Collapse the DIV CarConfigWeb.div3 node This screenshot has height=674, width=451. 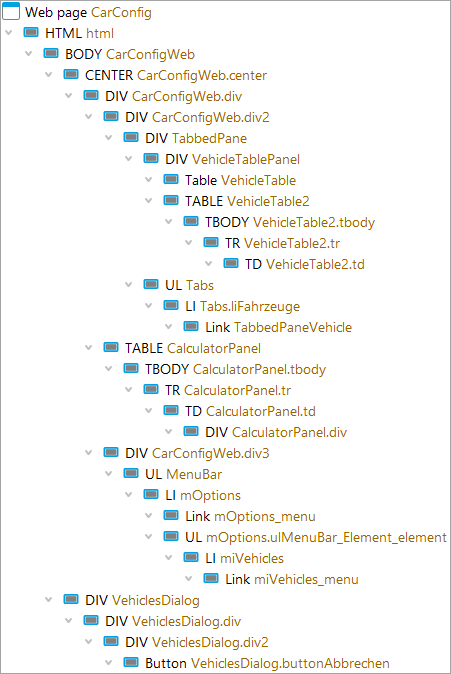89,453
